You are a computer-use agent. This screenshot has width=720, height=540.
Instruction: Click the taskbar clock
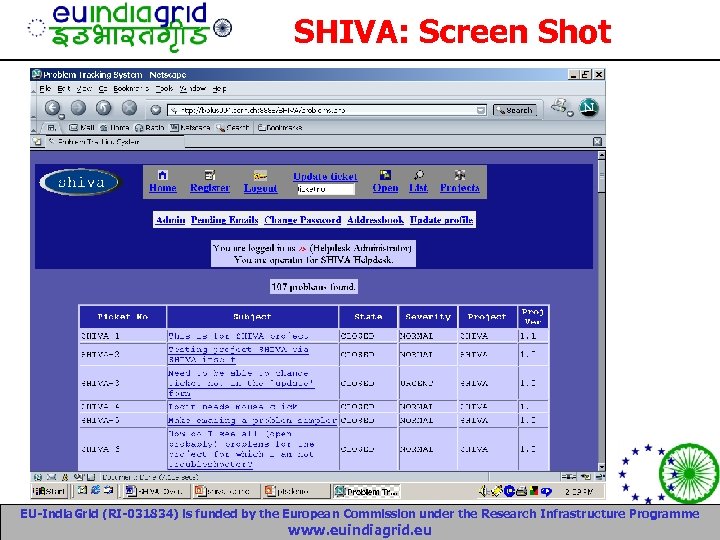coord(579,492)
